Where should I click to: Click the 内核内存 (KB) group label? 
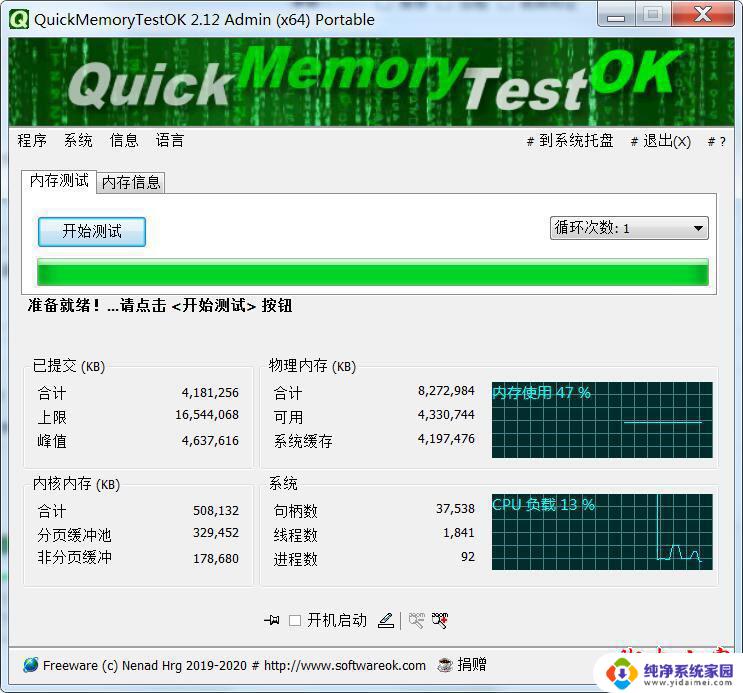[x=76, y=483]
